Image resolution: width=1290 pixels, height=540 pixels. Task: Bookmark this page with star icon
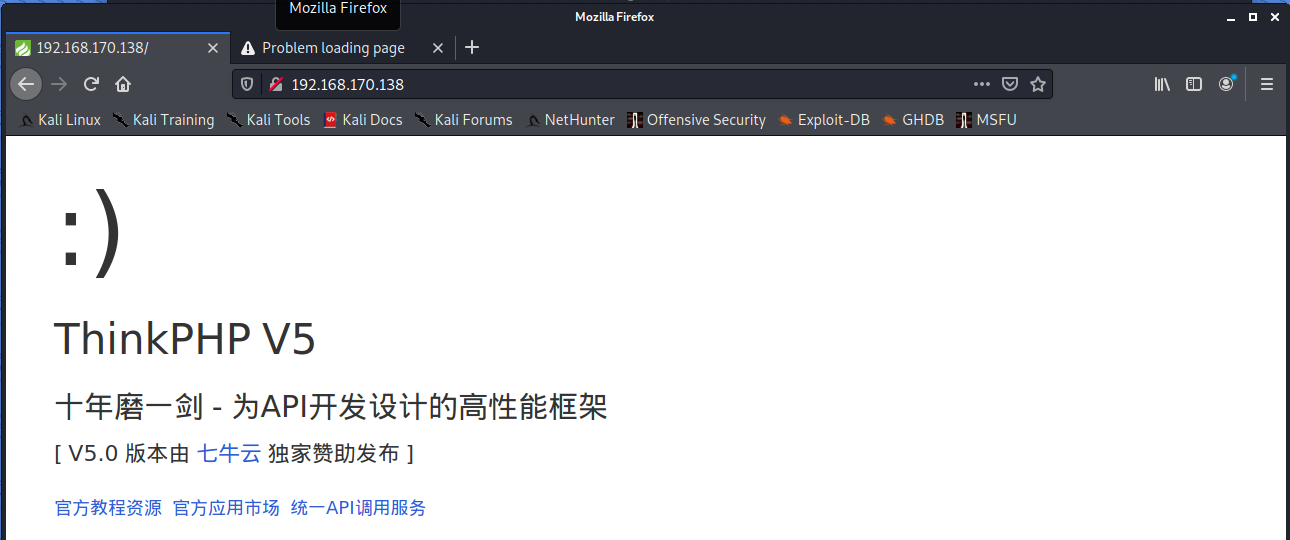pyautogui.click(x=1038, y=84)
